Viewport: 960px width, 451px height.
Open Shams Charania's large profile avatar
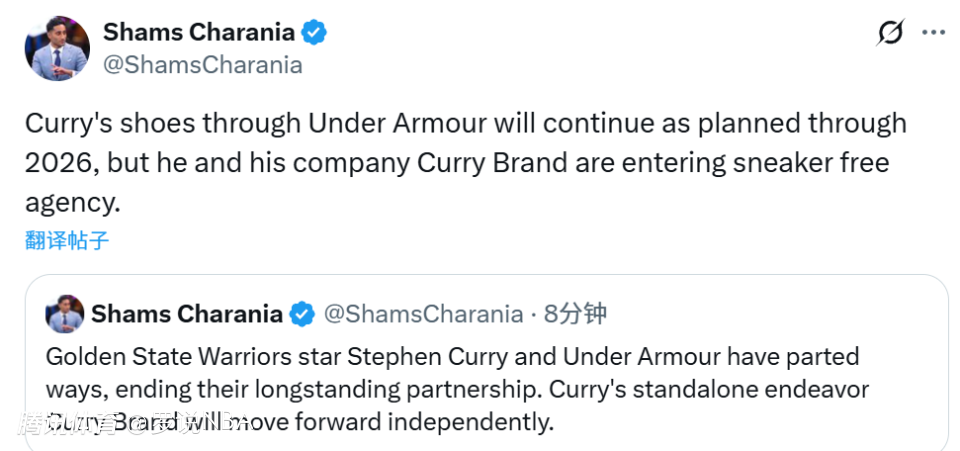click(58, 48)
